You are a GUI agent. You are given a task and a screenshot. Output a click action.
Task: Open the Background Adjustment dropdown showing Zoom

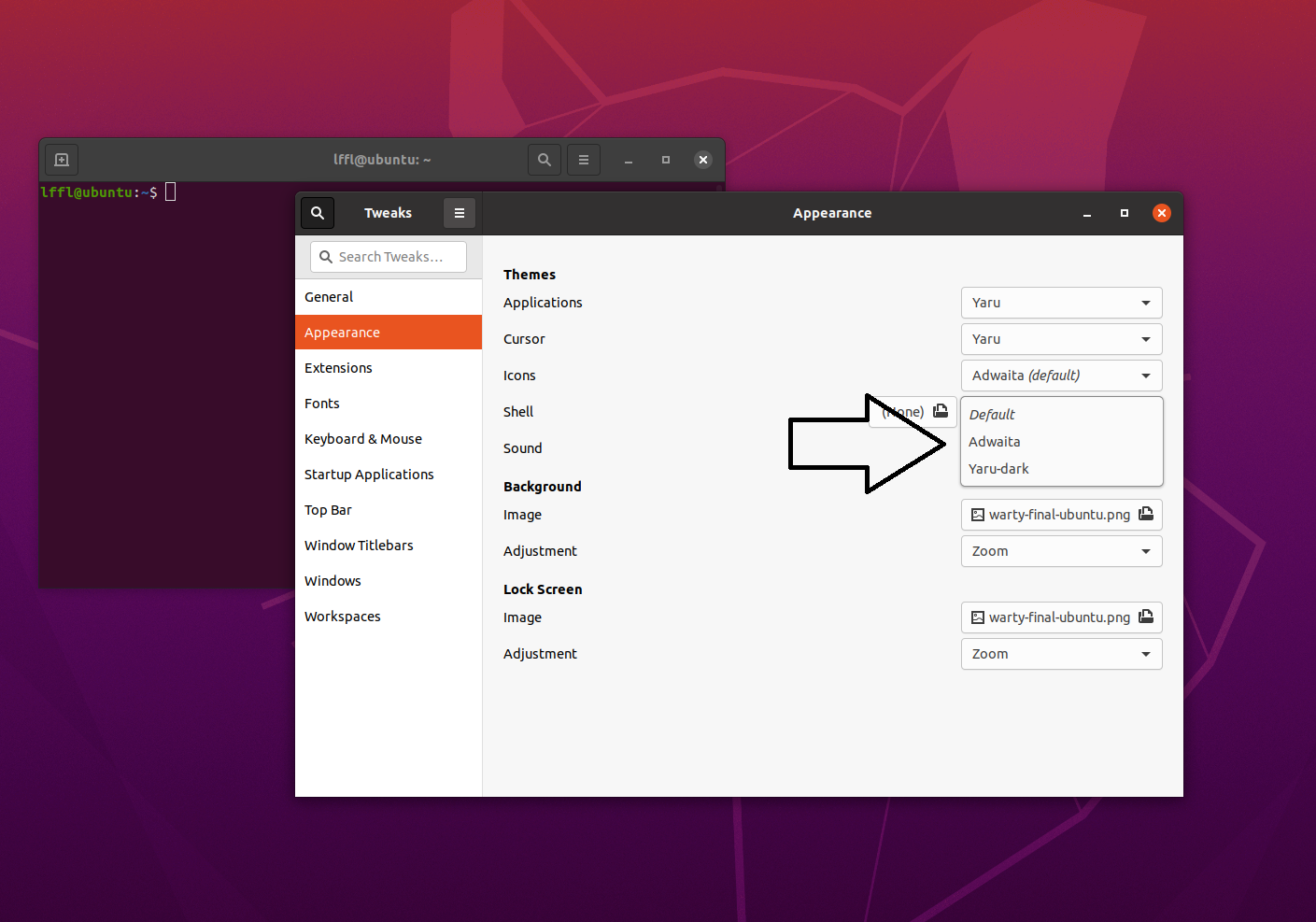click(x=1061, y=551)
